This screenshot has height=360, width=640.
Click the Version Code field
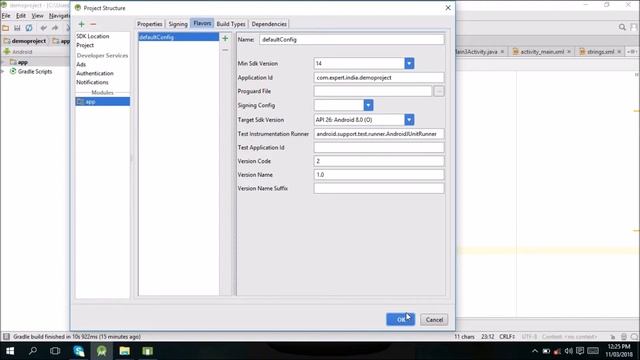point(379,161)
